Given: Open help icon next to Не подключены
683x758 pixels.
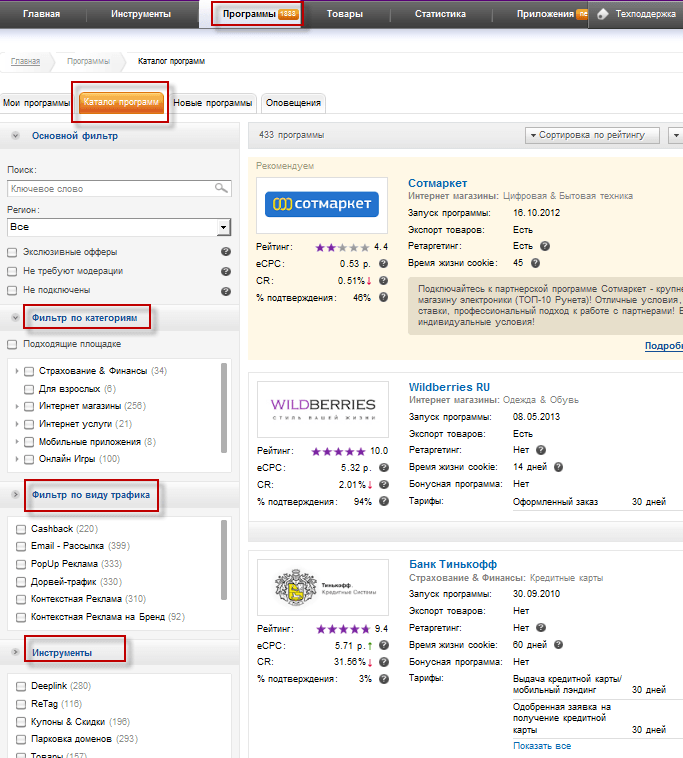Looking at the screenshot, I should pyautogui.click(x=226, y=291).
